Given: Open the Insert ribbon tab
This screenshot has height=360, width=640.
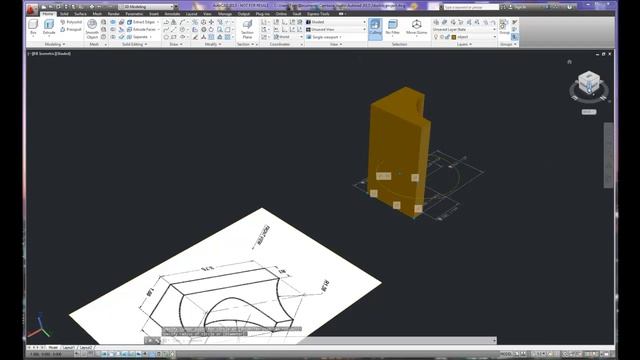Looking at the screenshot, I should point(154,14).
